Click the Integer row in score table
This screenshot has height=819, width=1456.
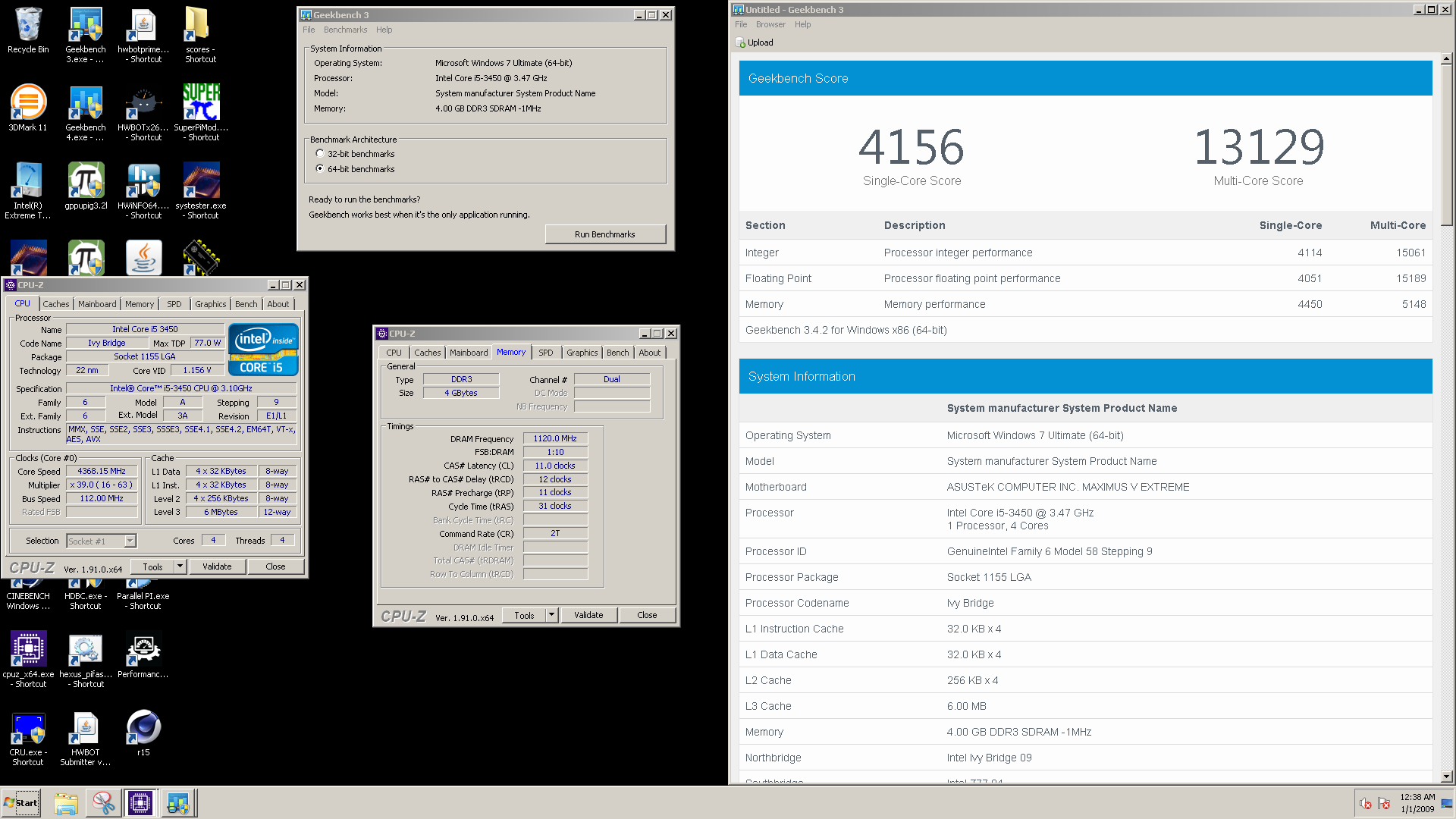(1085, 253)
